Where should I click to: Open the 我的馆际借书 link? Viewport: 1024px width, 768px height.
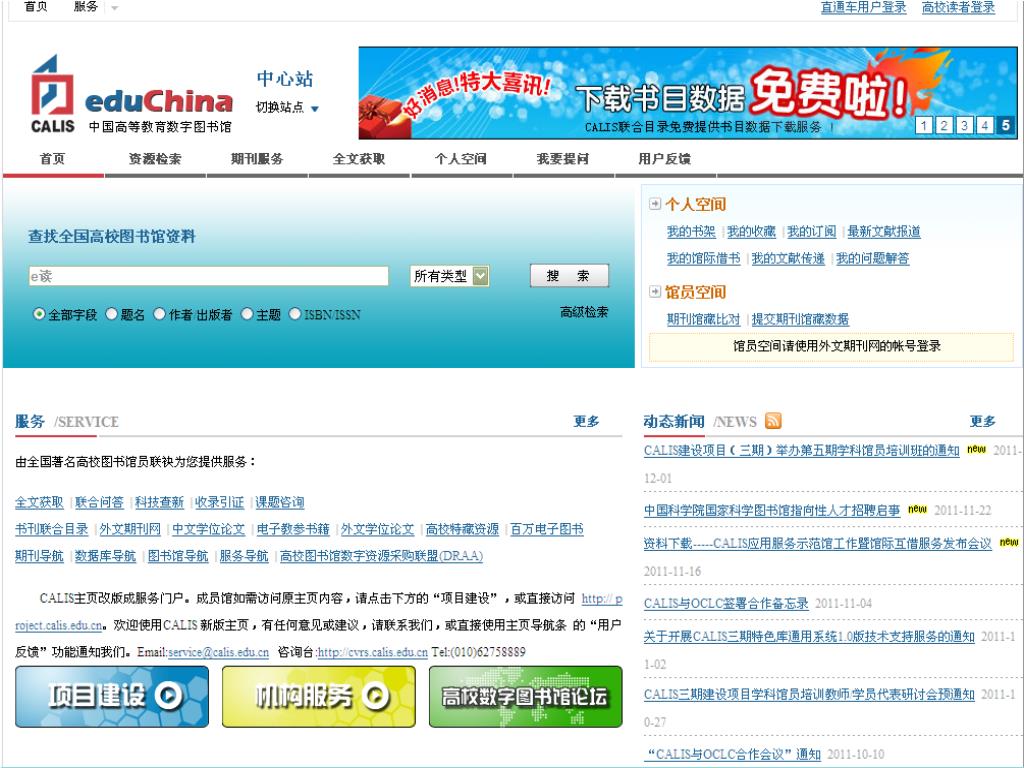(x=703, y=258)
